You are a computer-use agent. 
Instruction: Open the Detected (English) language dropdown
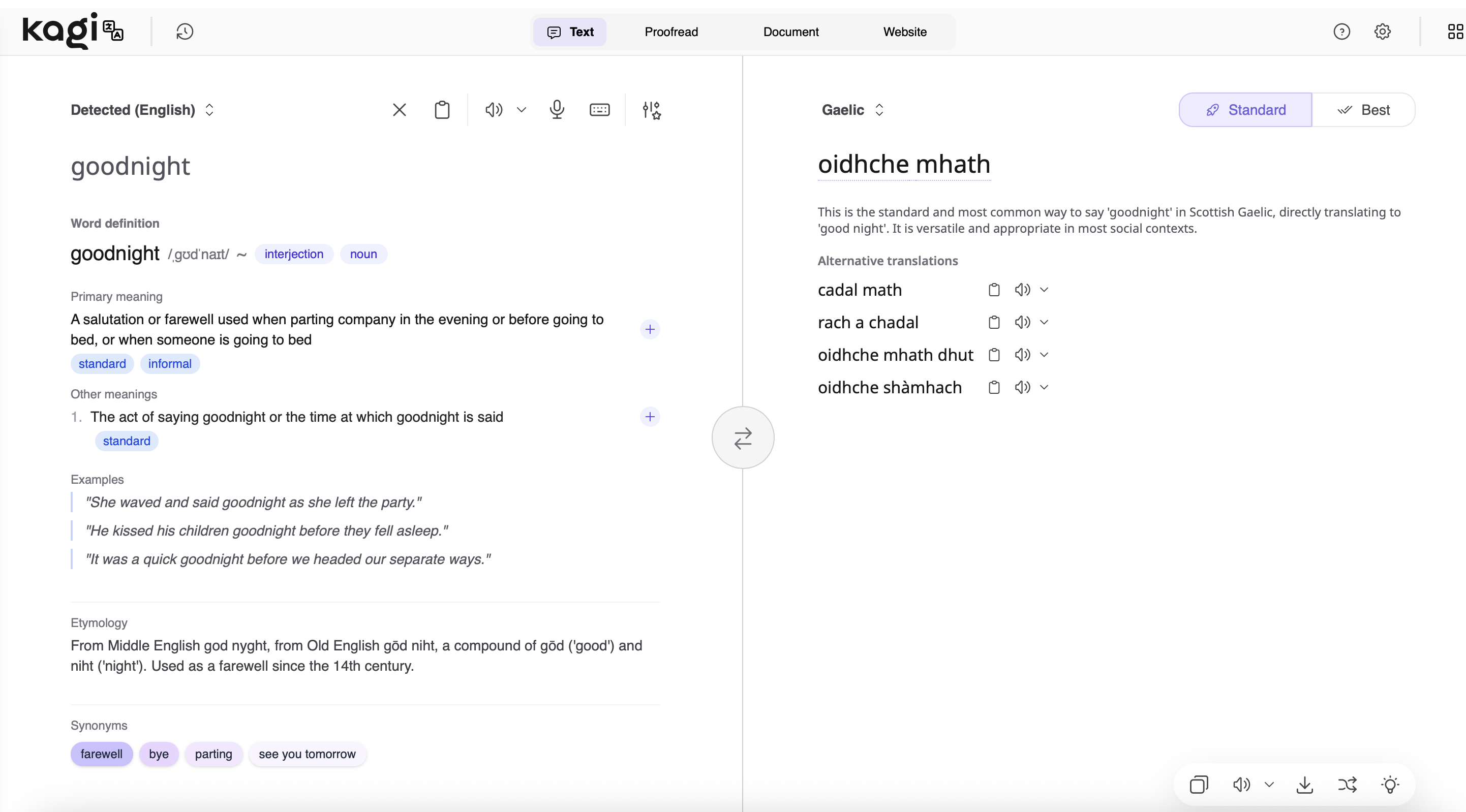pyautogui.click(x=142, y=110)
